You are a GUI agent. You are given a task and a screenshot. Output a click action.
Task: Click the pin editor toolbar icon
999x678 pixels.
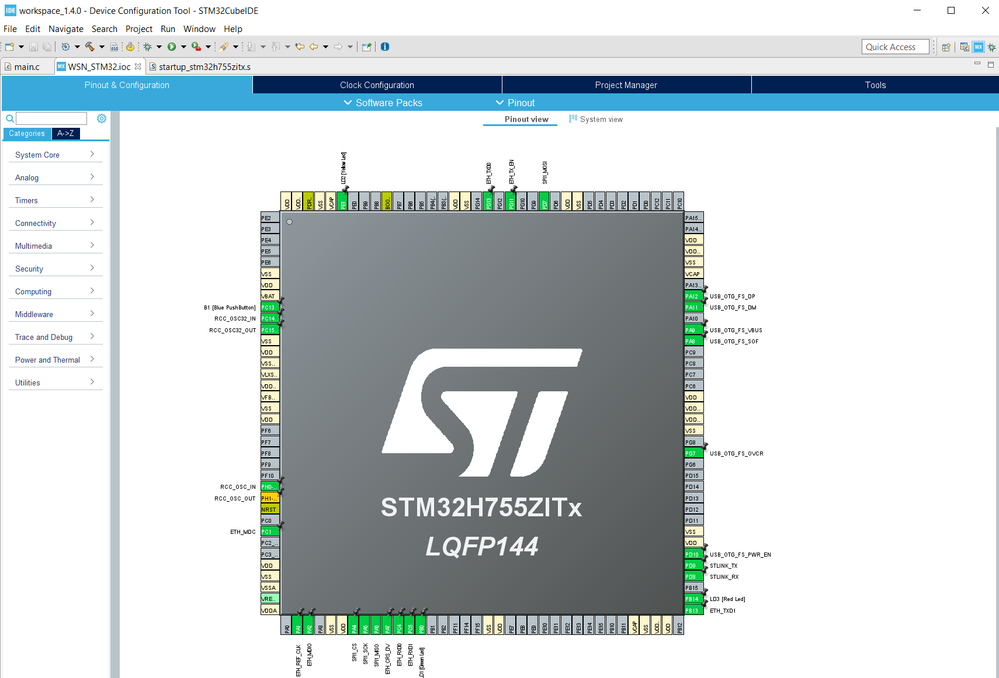(x=366, y=47)
